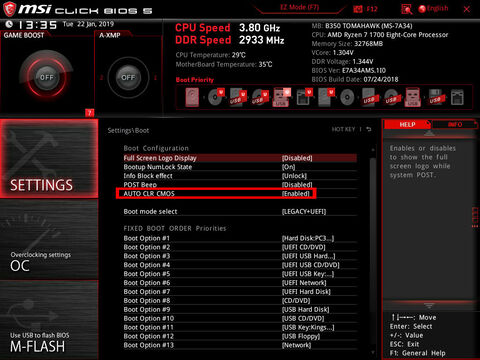Viewport: 480px width, 360px height.
Task: Open Boot Option #5 UEFI USB Key dropdown
Action: (308, 274)
